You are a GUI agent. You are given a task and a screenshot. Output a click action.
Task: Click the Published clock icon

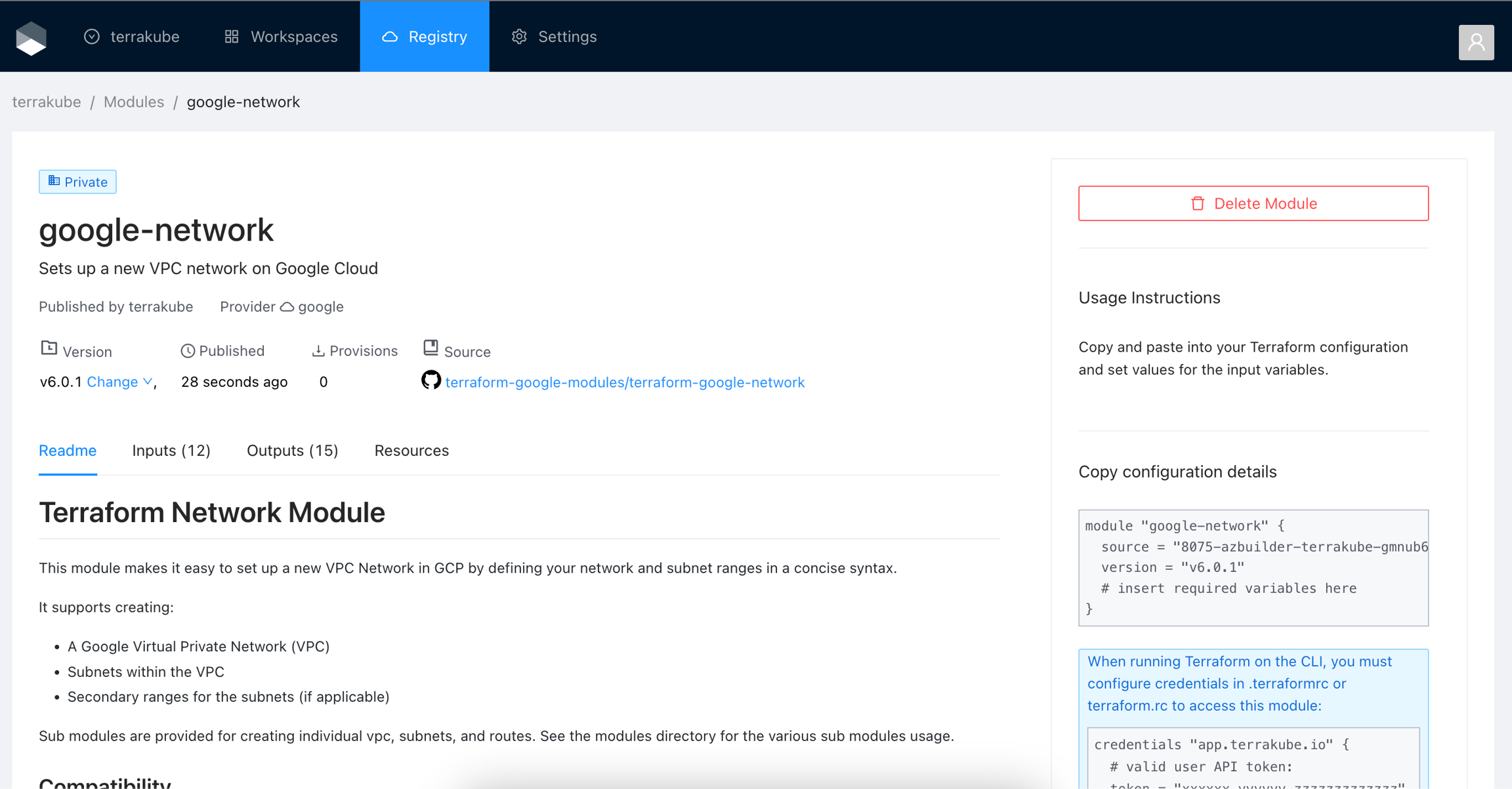coord(188,351)
